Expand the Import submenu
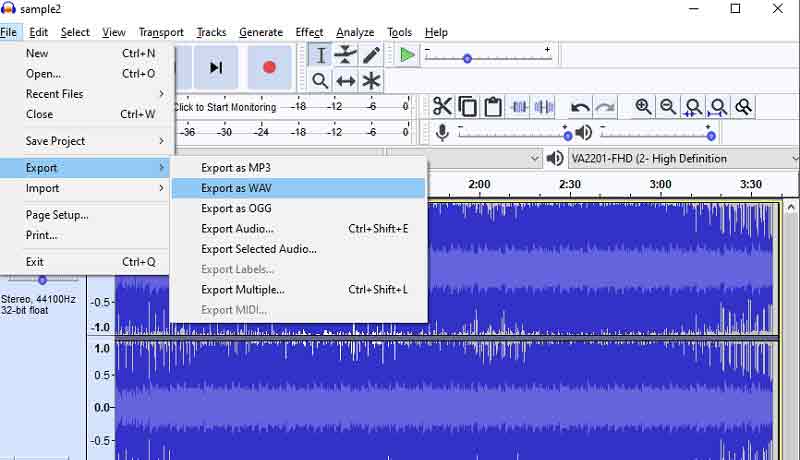The image size is (800, 460). (x=85, y=188)
